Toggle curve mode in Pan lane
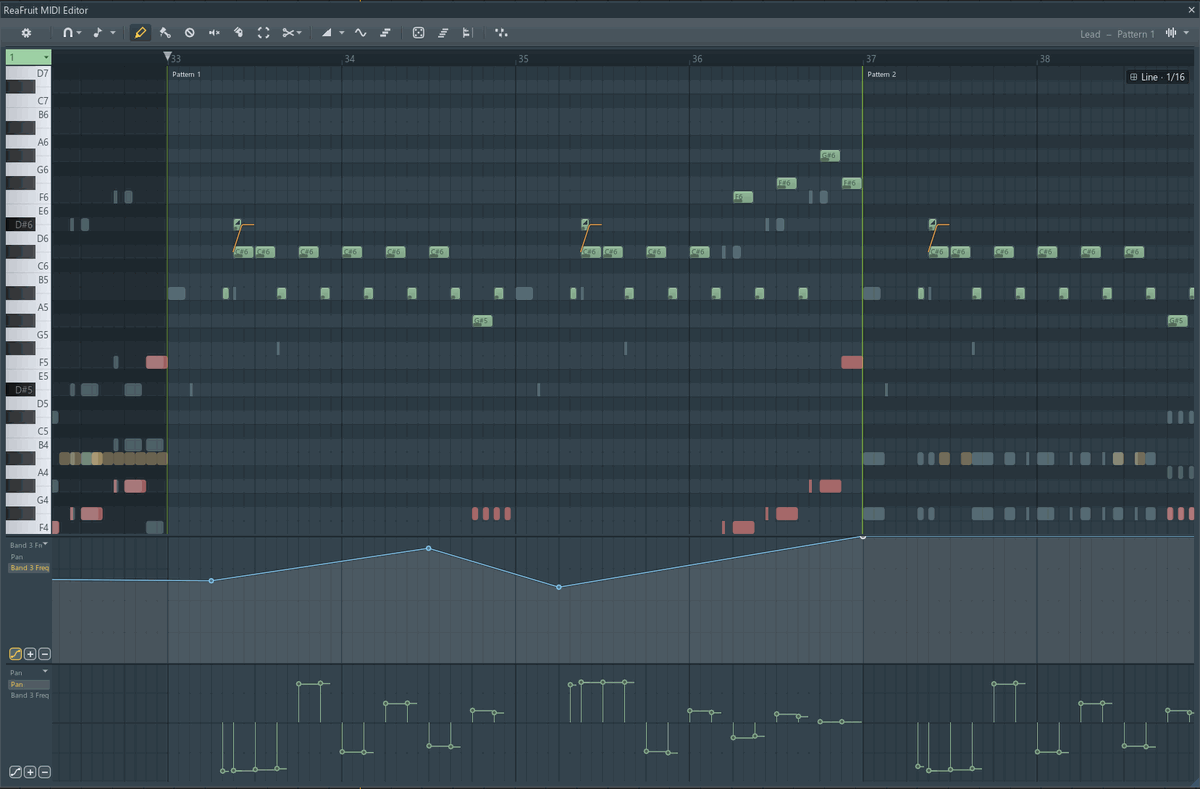 [15, 772]
